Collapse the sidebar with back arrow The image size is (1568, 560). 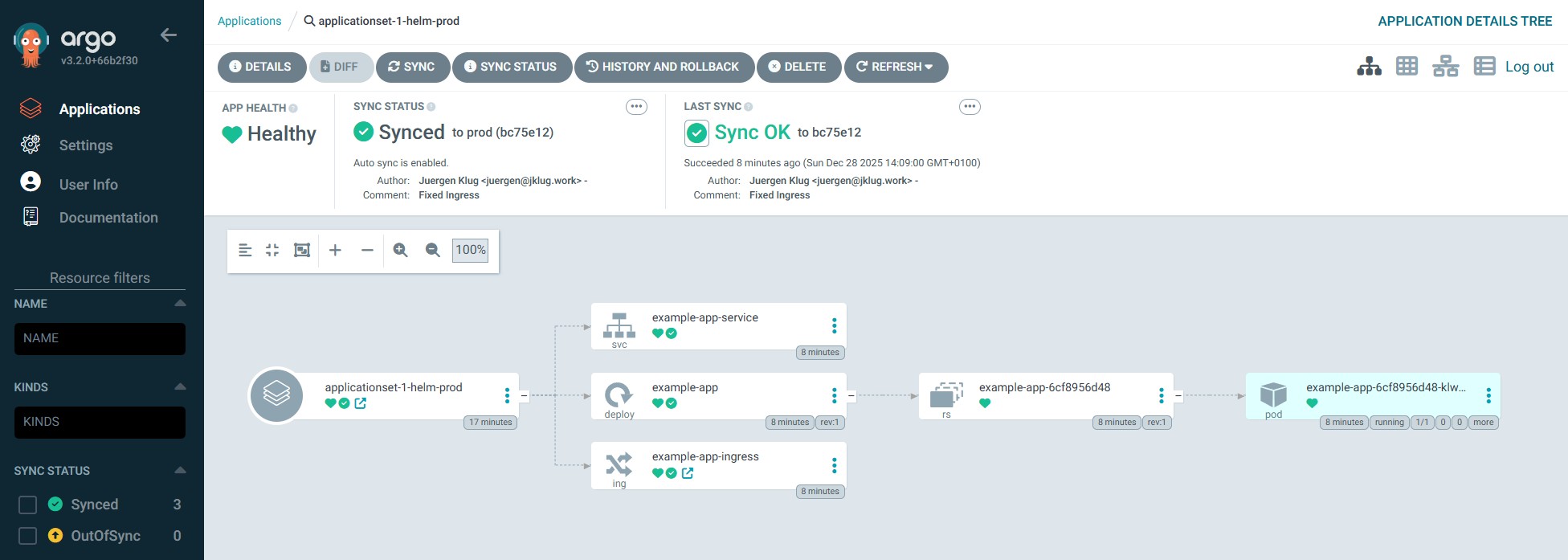coord(169,35)
